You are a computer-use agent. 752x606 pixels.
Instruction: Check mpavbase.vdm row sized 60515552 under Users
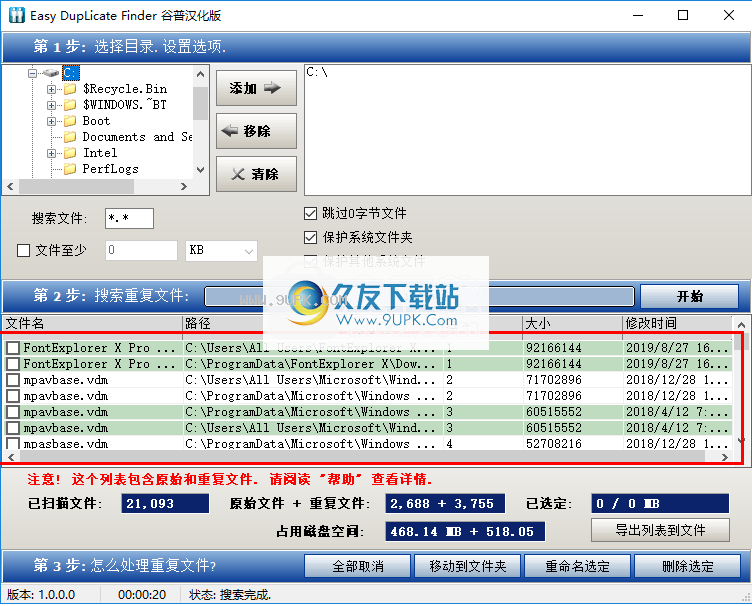coord(13,428)
